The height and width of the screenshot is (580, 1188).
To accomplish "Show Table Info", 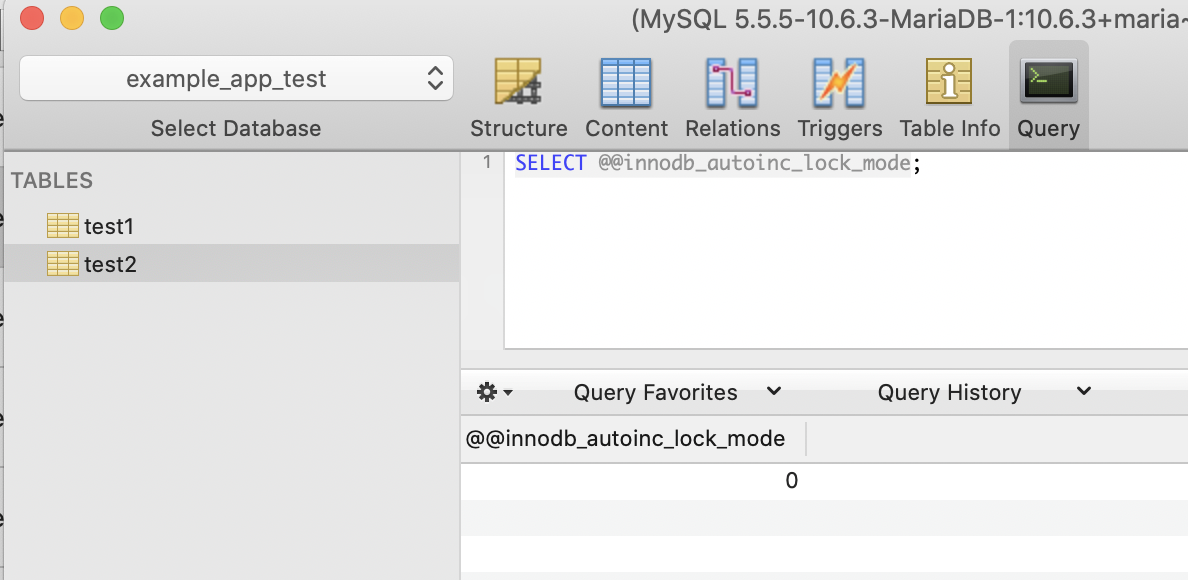I will [x=948, y=95].
